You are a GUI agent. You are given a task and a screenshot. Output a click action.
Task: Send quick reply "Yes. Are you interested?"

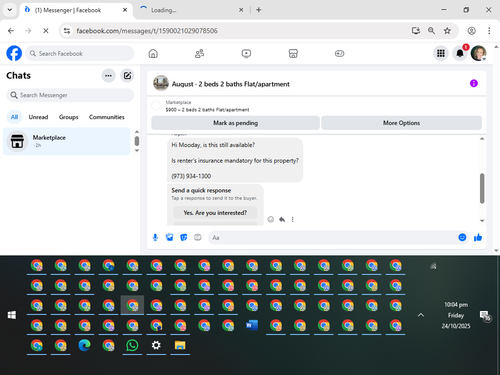pos(215,213)
